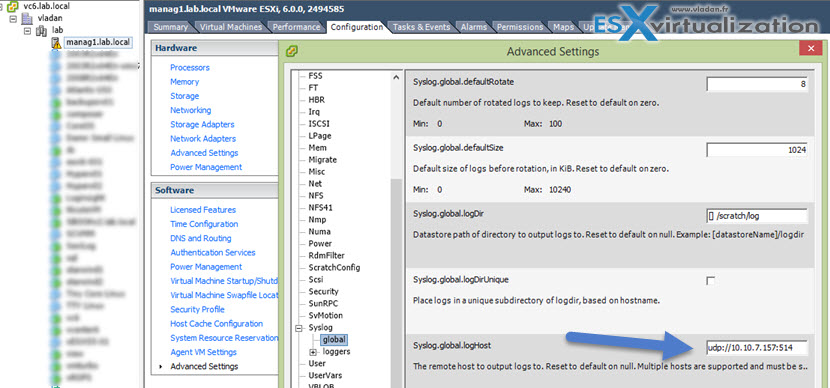Open the Virtual Machines tab
The width and height of the screenshot is (830, 388).
[x=230, y=27]
